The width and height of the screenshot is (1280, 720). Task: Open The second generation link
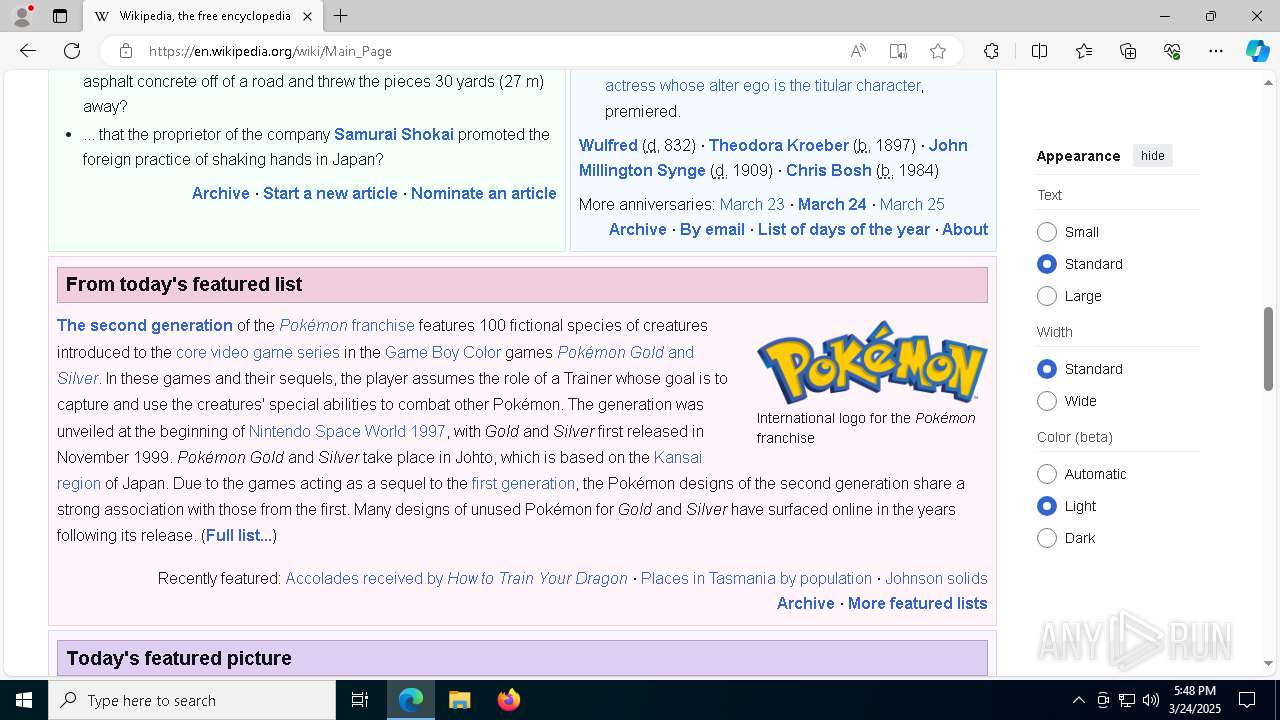[145, 325]
